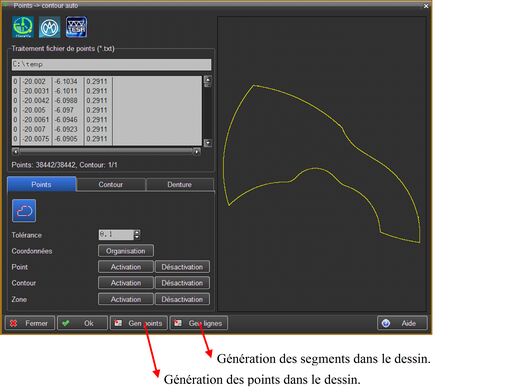The height and width of the screenshot is (392, 519).
Task: Click the green circular icon at top left
Action: (23, 27)
